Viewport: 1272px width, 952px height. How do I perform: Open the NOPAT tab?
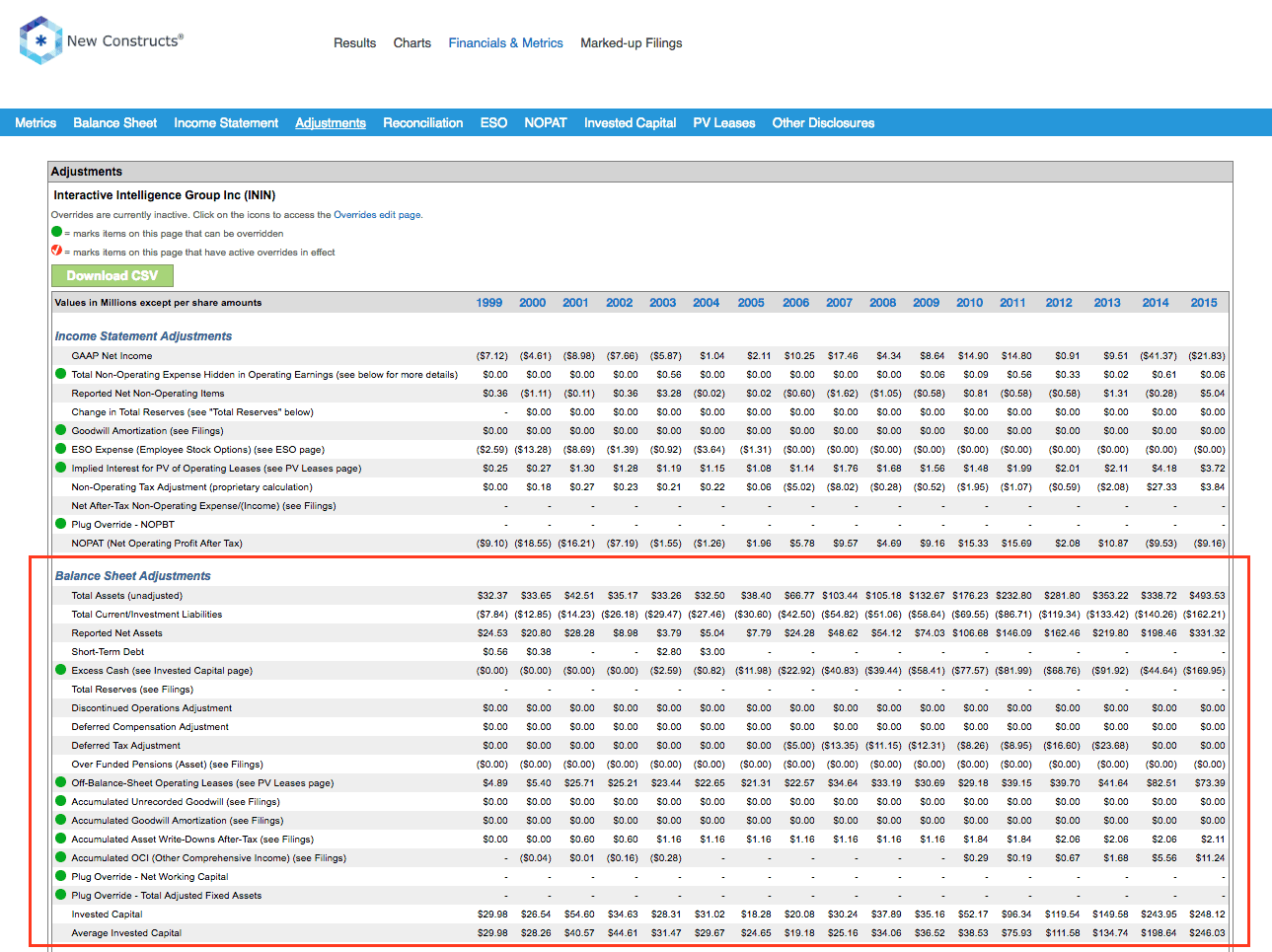546,123
